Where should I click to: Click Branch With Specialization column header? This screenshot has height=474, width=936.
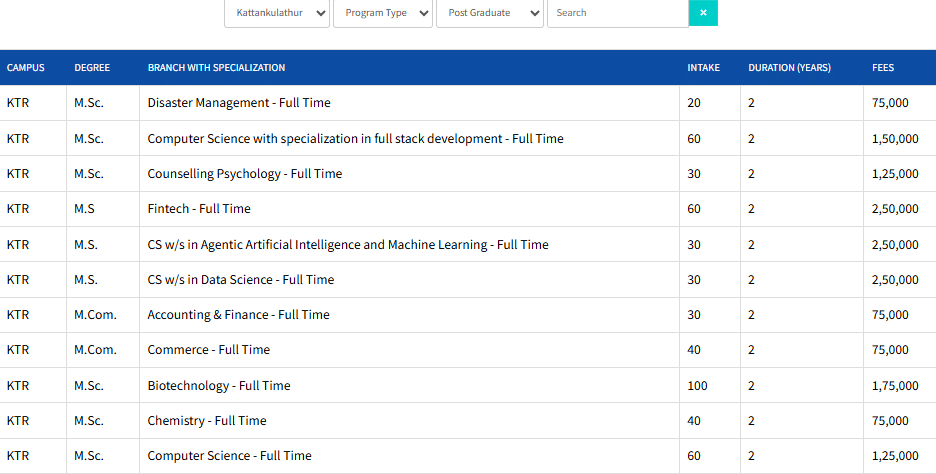[x=216, y=68]
